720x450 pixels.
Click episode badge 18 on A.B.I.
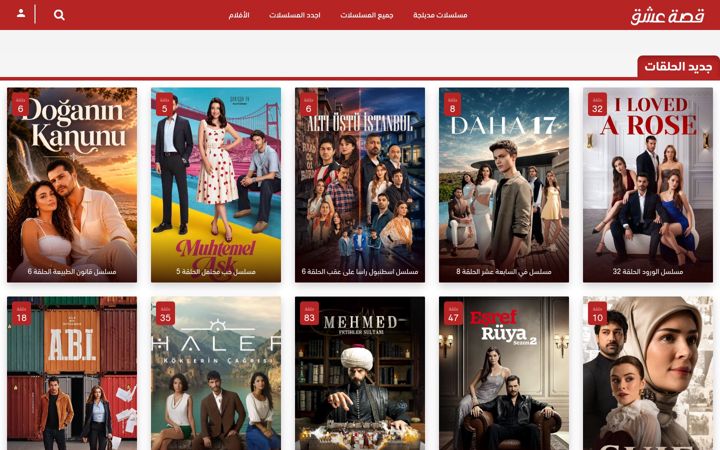point(22,314)
